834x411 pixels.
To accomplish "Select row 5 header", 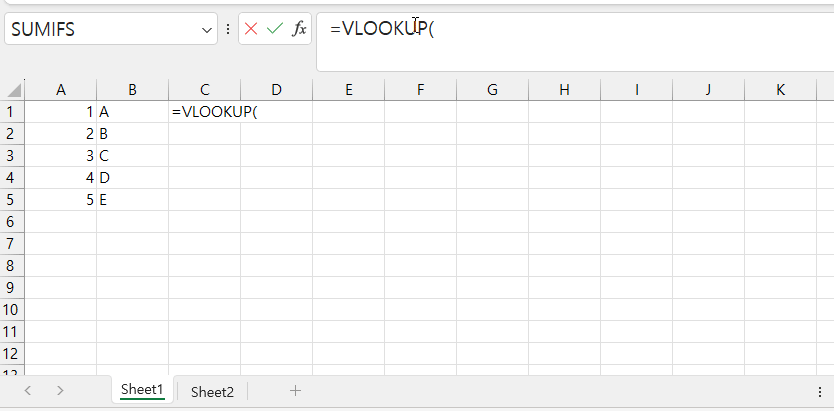I will click(x=12, y=200).
